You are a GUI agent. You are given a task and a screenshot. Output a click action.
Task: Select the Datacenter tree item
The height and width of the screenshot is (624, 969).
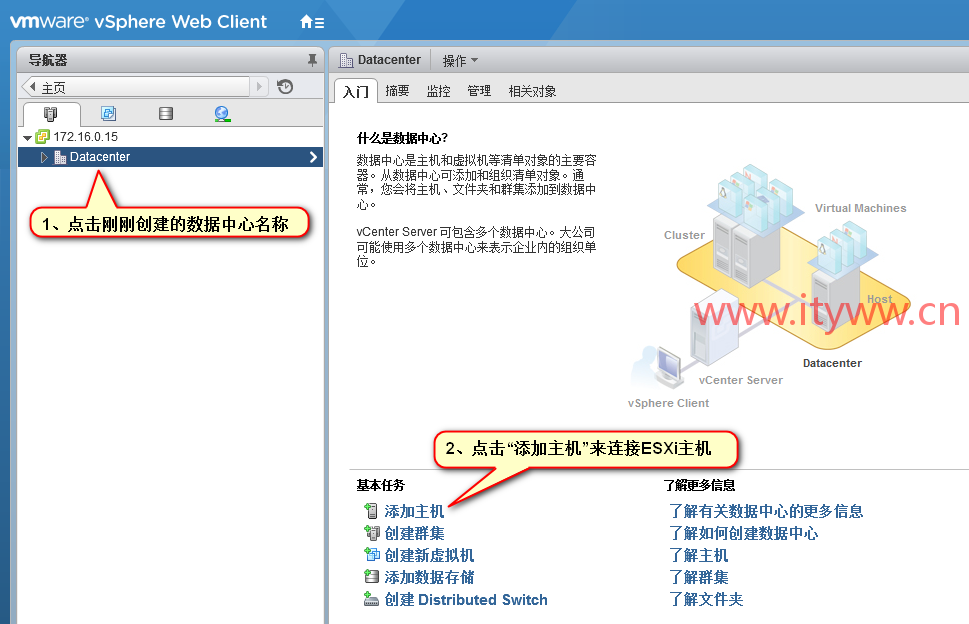coord(171,157)
